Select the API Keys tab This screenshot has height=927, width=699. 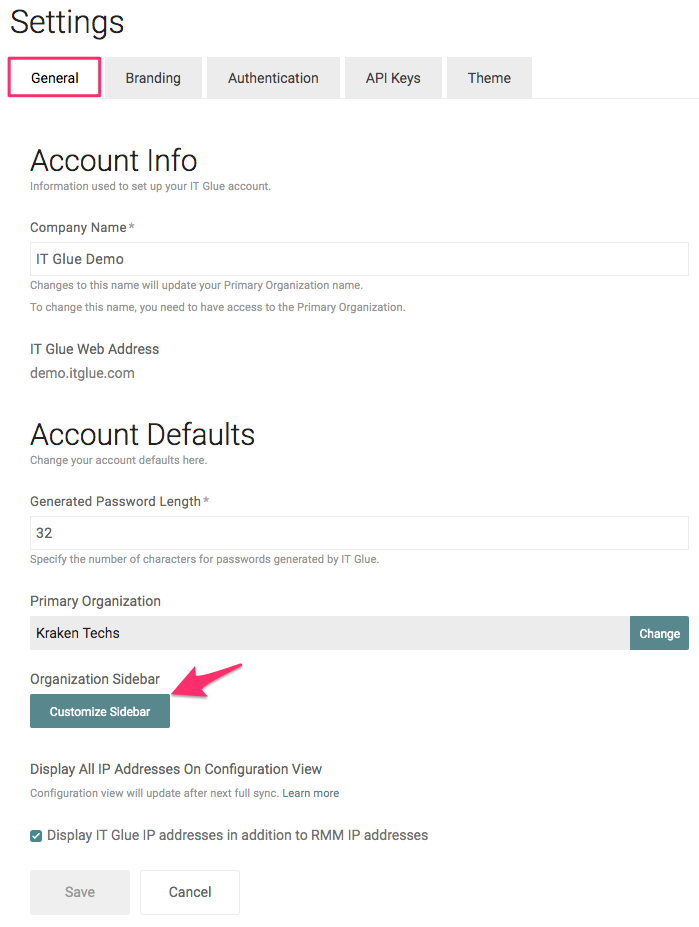tap(392, 77)
